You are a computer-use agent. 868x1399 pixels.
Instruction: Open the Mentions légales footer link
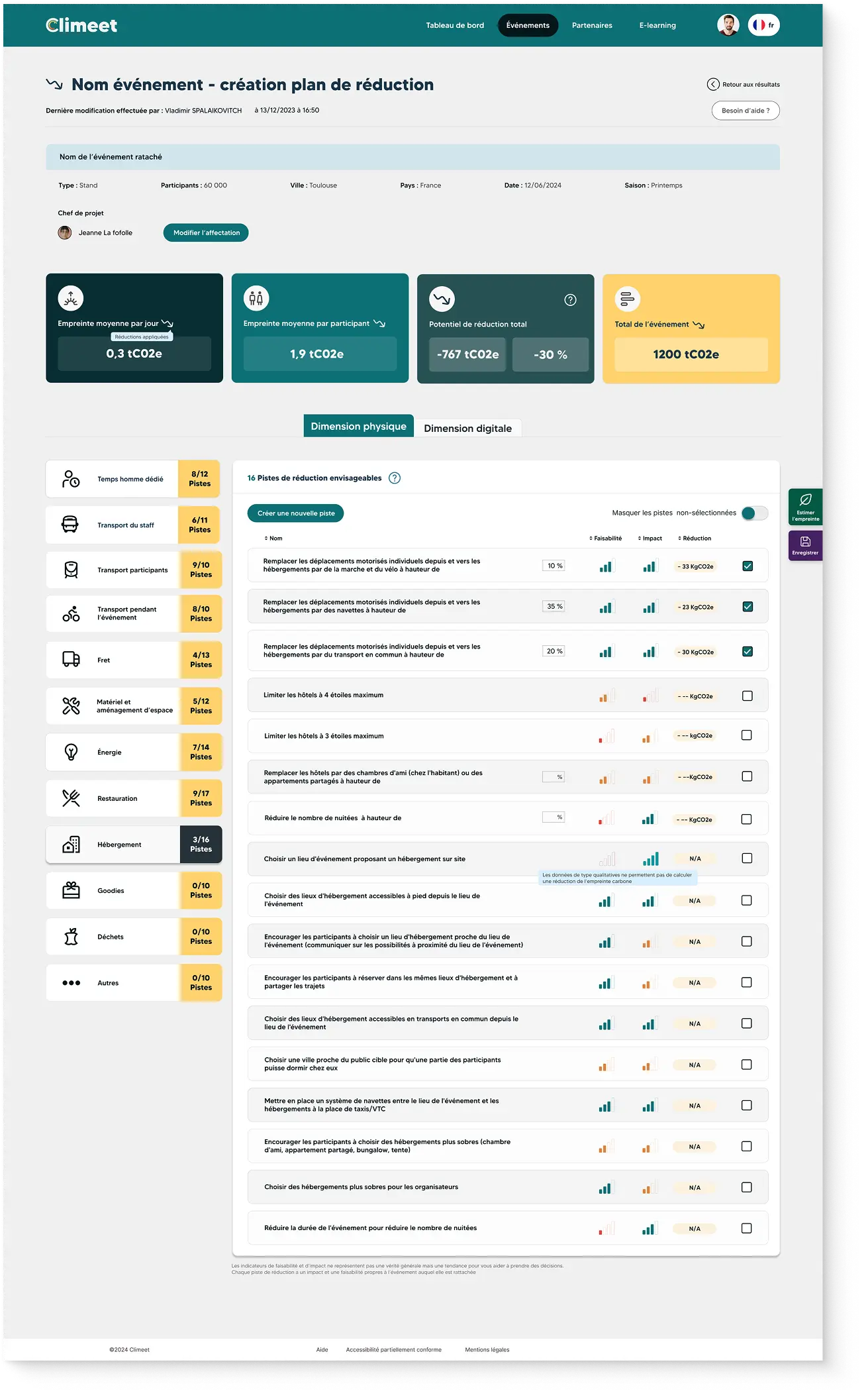(x=487, y=1349)
